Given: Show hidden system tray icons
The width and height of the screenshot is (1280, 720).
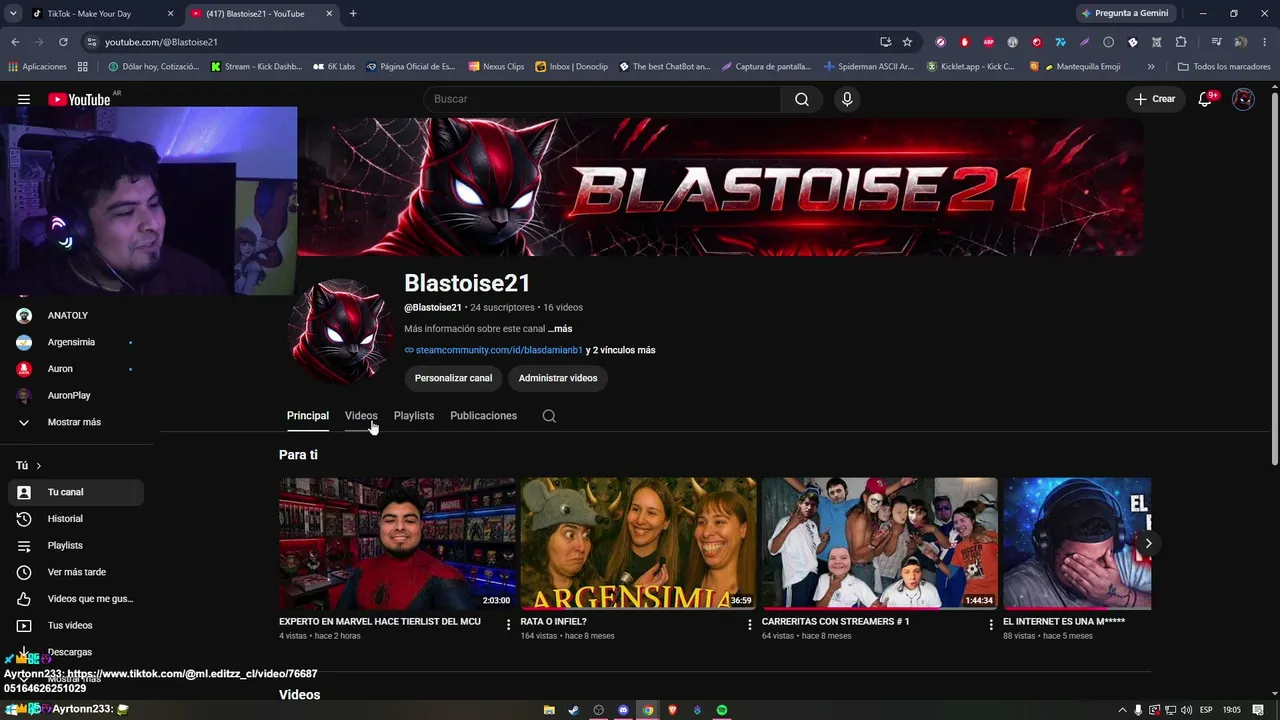Looking at the screenshot, I should pos(1121,710).
